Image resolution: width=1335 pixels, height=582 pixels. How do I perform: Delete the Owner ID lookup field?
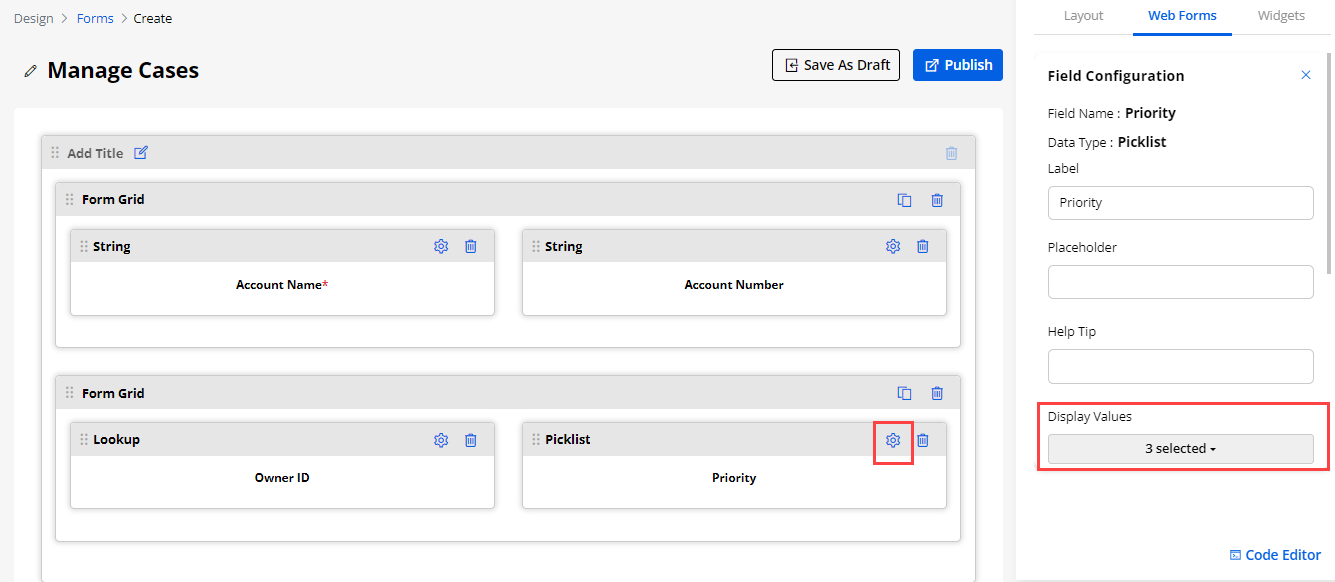tap(471, 440)
